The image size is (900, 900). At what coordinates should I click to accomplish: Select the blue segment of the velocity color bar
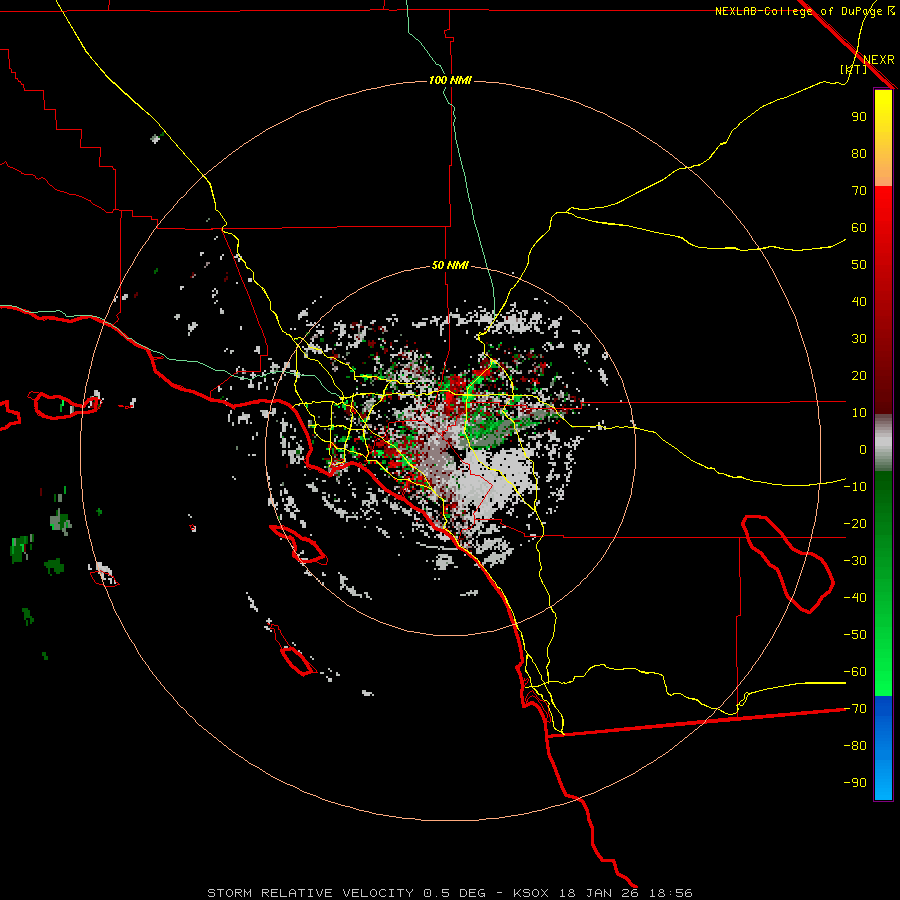[x=883, y=748]
